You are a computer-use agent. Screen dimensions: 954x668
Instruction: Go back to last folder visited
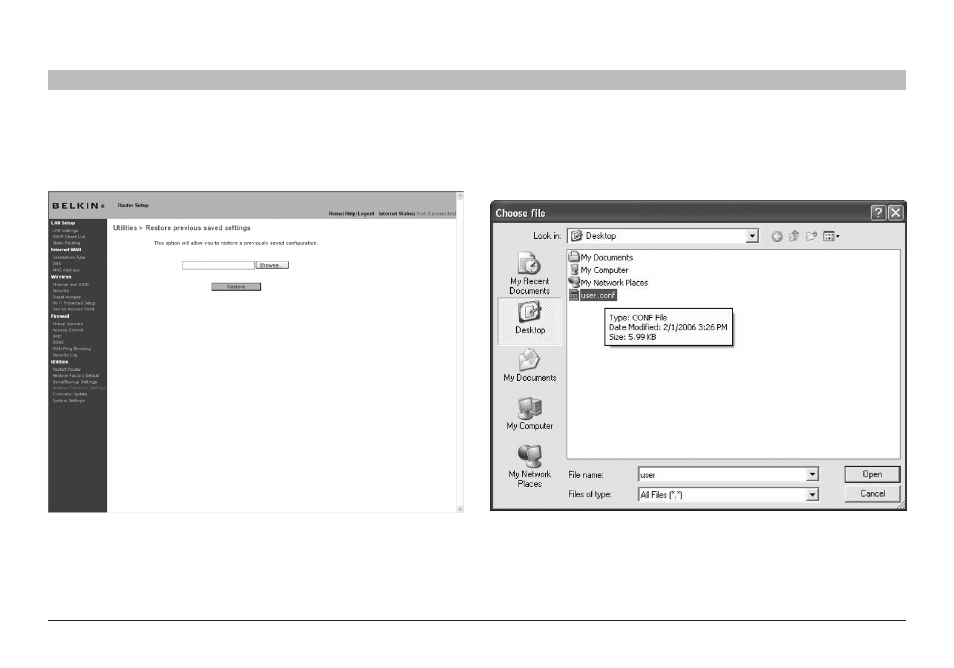[x=776, y=236]
